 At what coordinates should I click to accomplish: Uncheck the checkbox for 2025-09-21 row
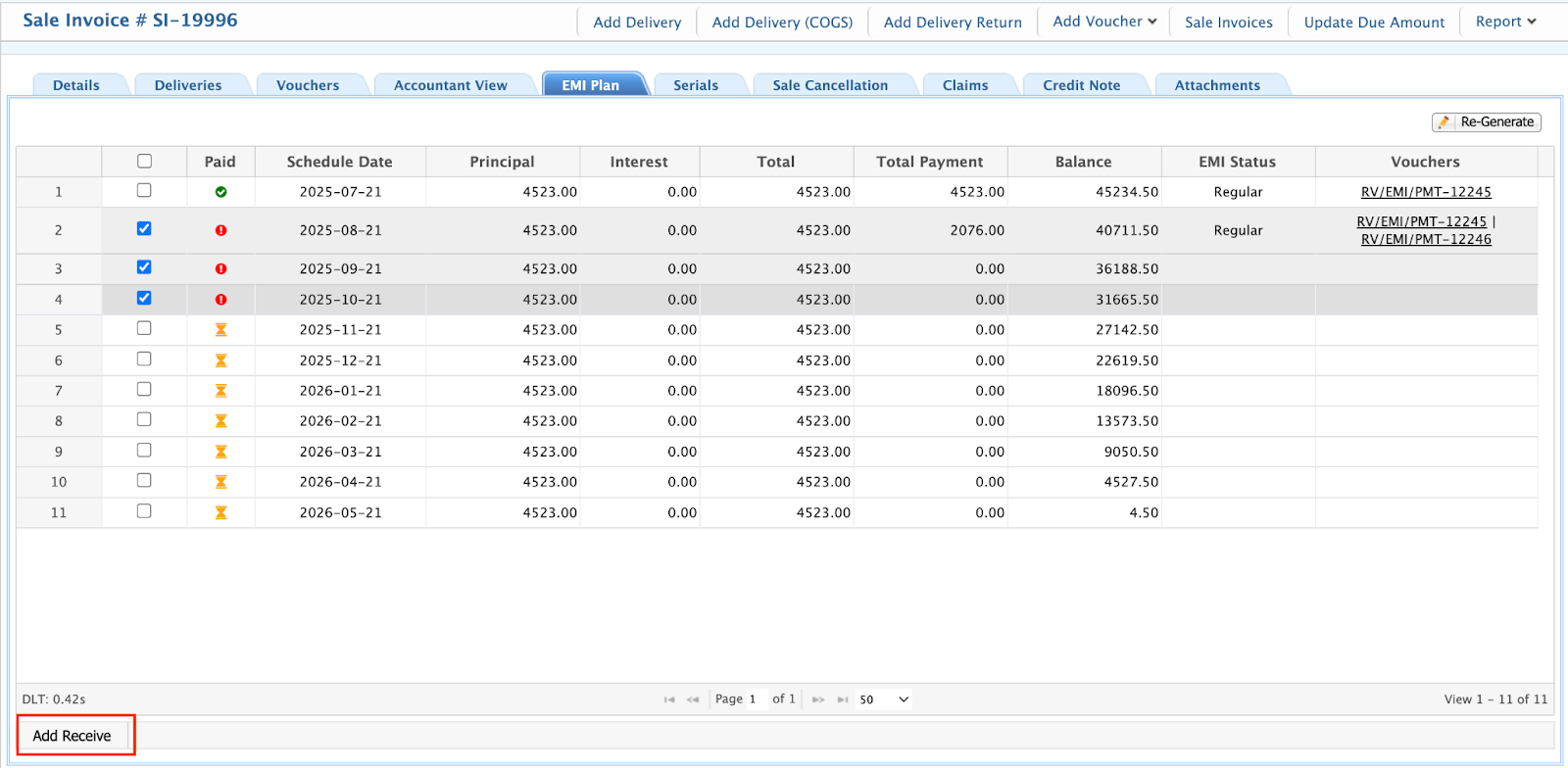(144, 266)
